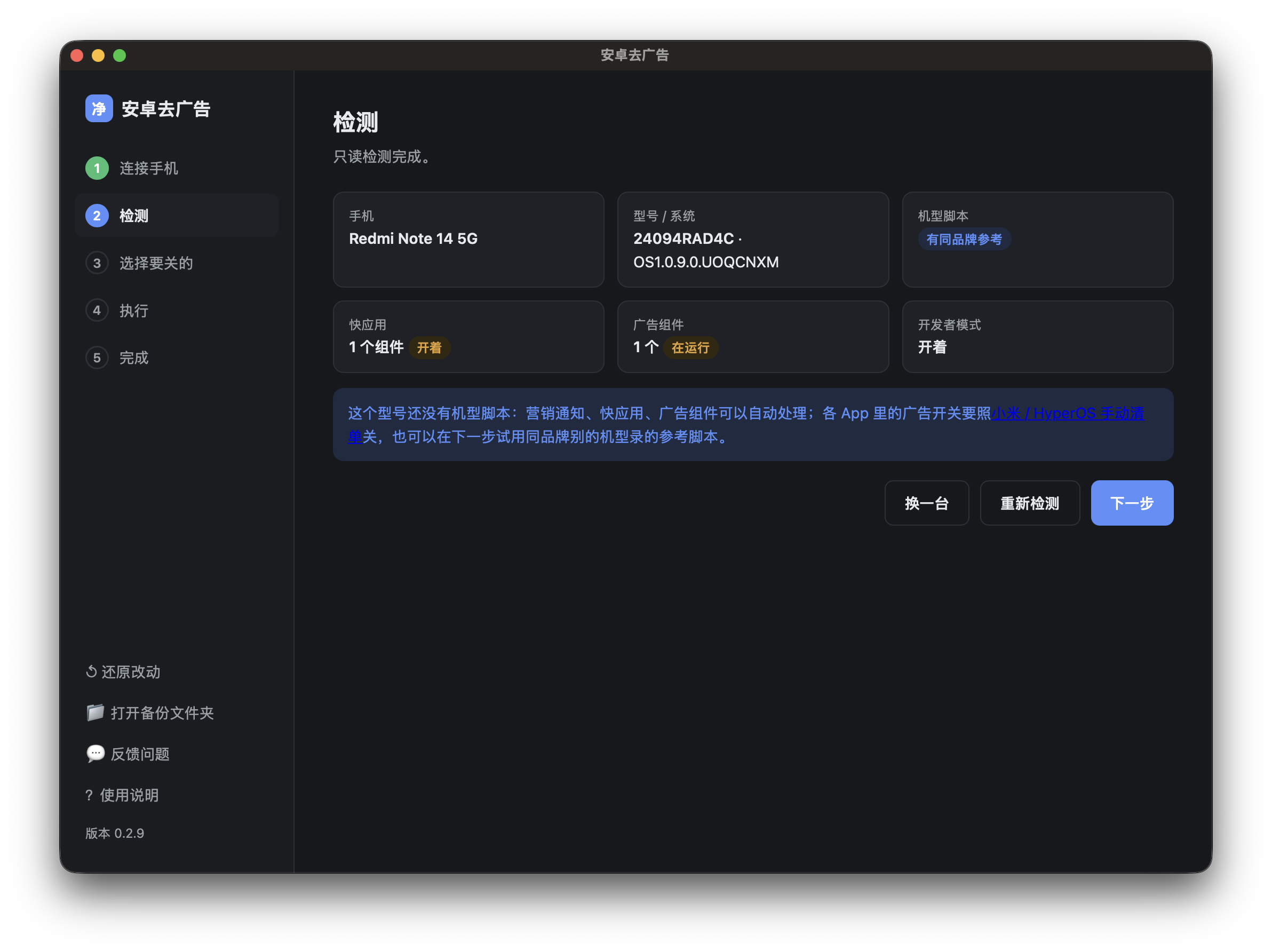Click the step 4 circle icon
This screenshot has height=952, width=1272.
tap(97, 311)
